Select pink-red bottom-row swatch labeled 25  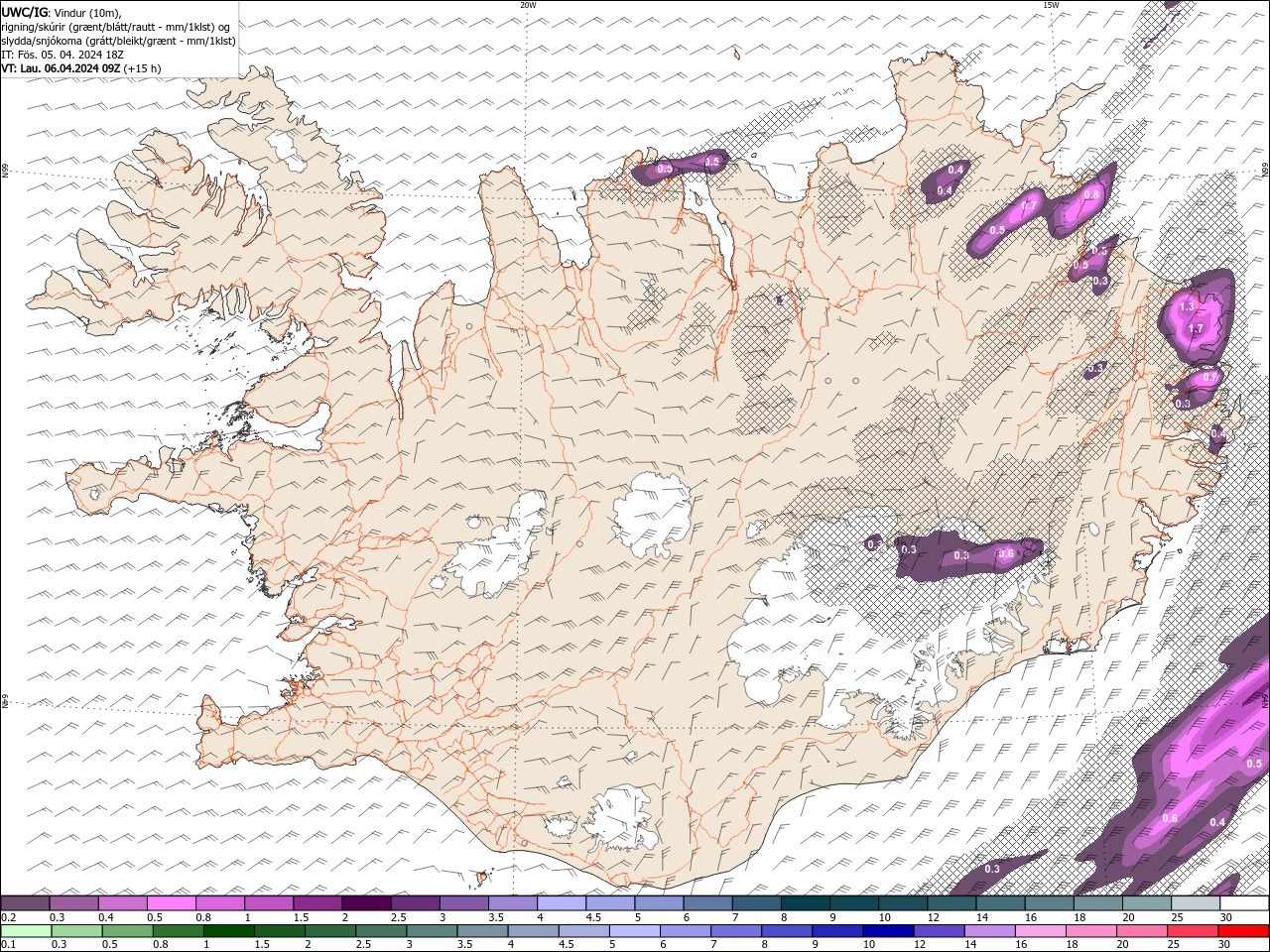click(x=1192, y=930)
